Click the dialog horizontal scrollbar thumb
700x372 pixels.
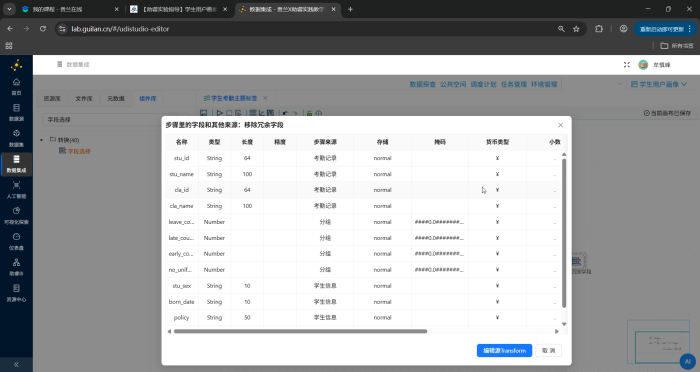point(300,331)
